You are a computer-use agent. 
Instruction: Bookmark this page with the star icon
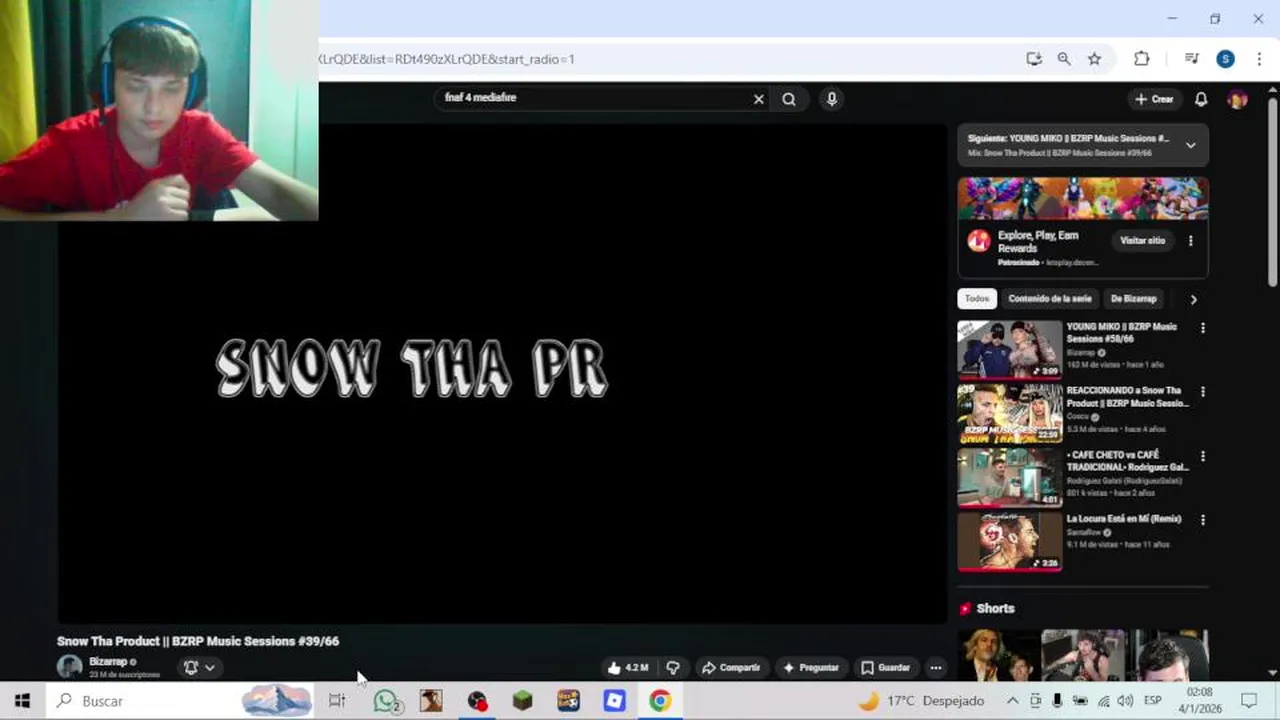point(1094,59)
